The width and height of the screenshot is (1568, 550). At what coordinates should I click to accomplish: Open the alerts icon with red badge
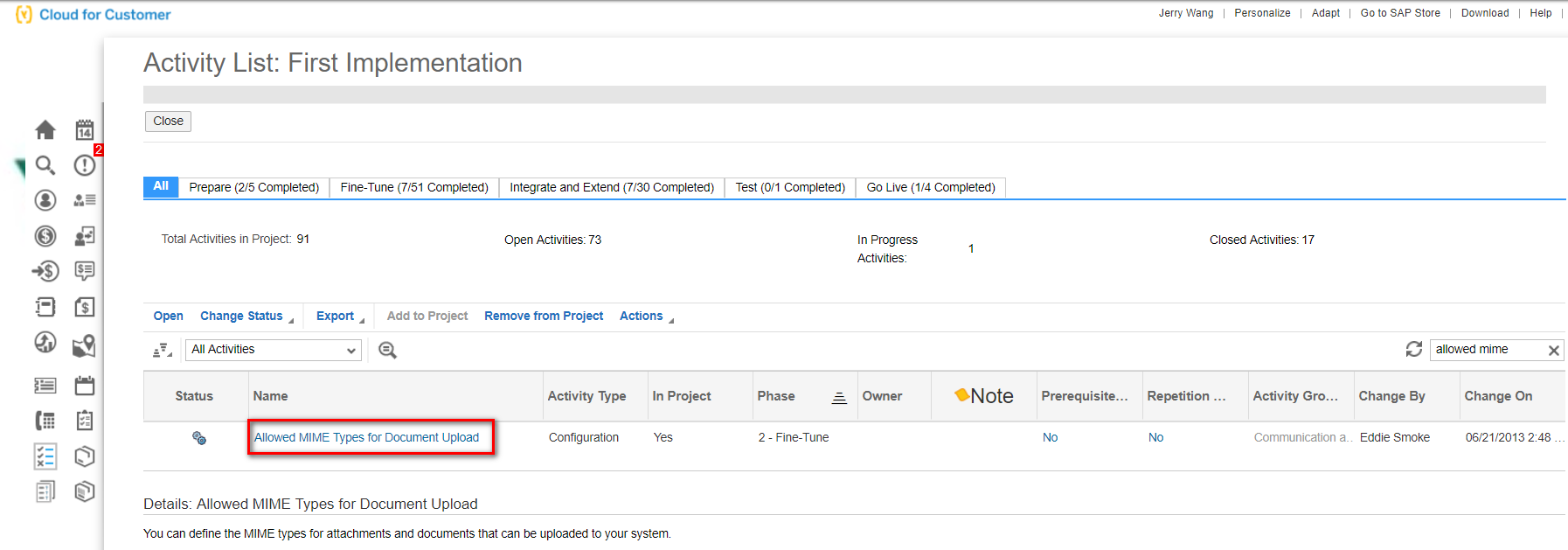85,165
